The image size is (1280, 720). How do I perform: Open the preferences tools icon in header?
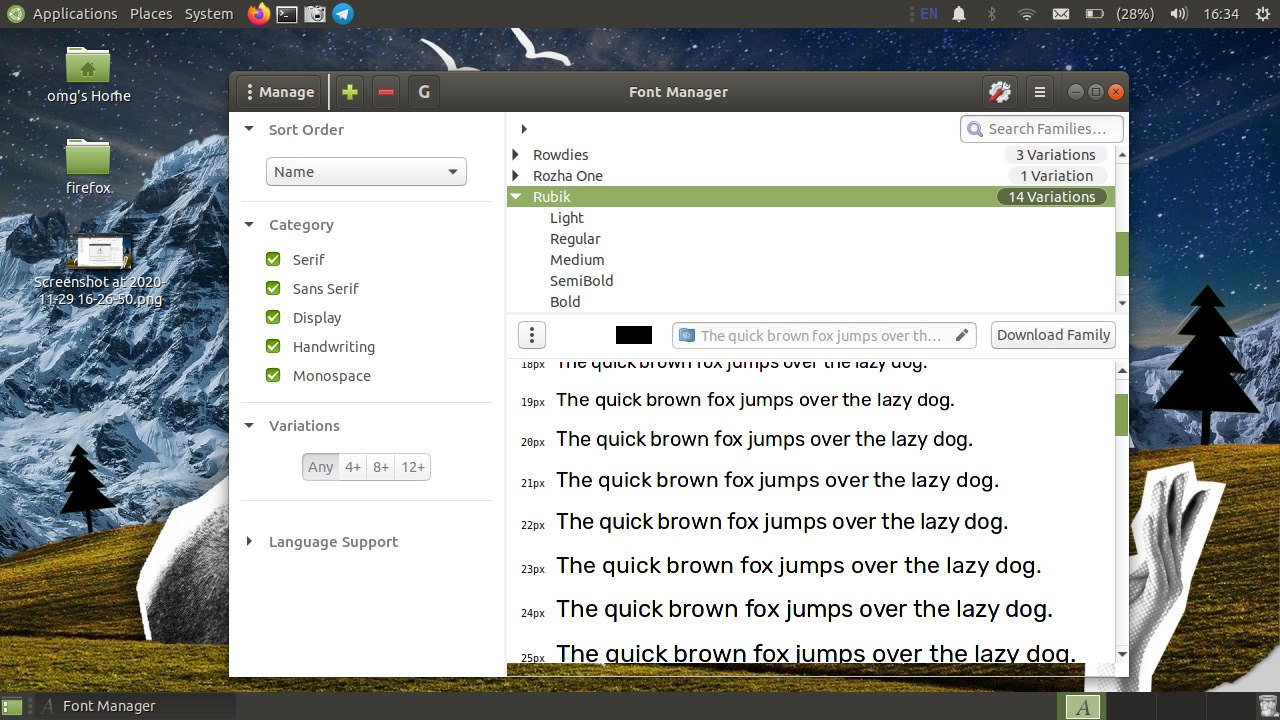click(x=999, y=92)
